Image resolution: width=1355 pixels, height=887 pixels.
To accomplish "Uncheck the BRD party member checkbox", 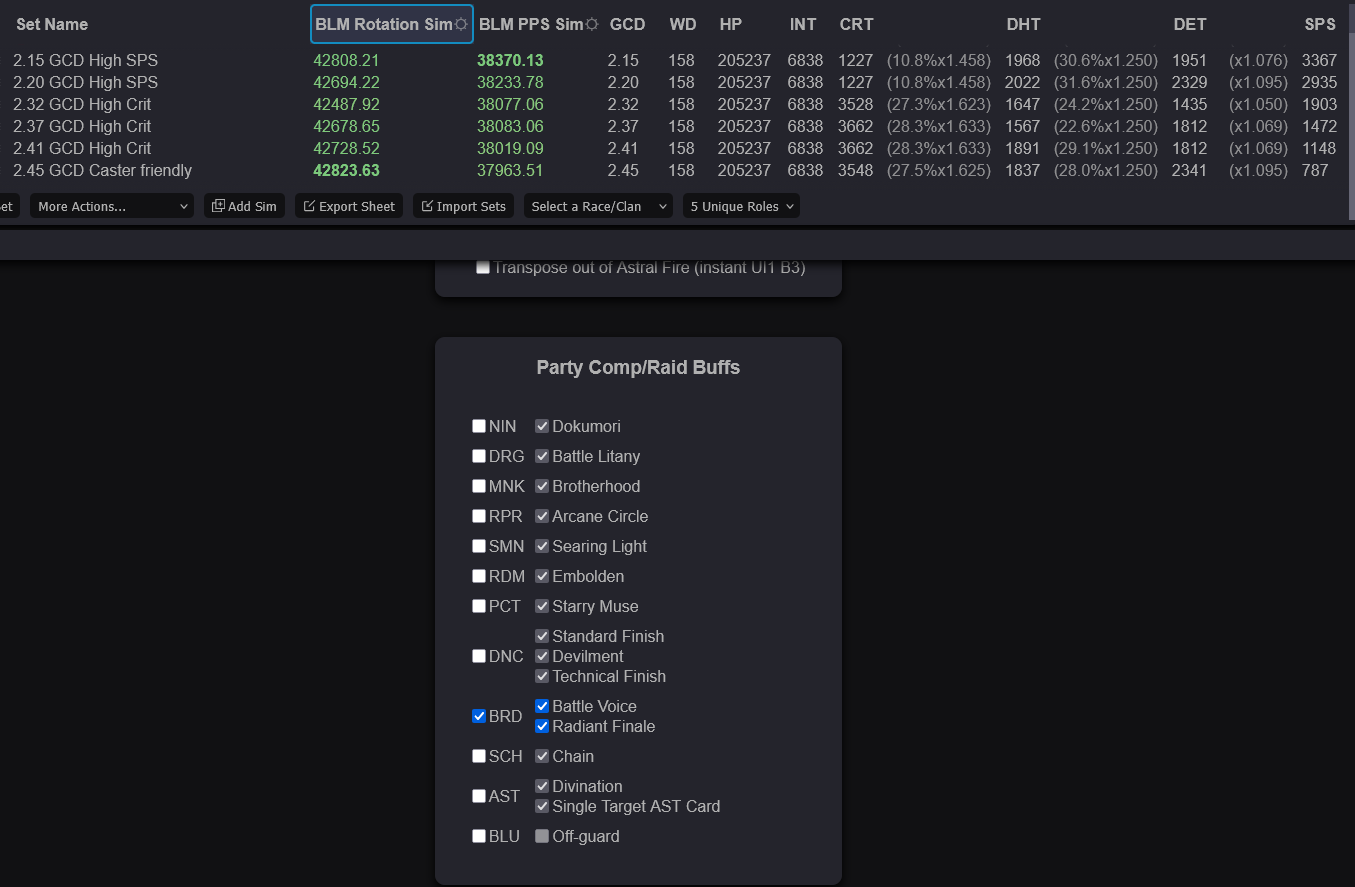I will pyautogui.click(x=479, y=716).
